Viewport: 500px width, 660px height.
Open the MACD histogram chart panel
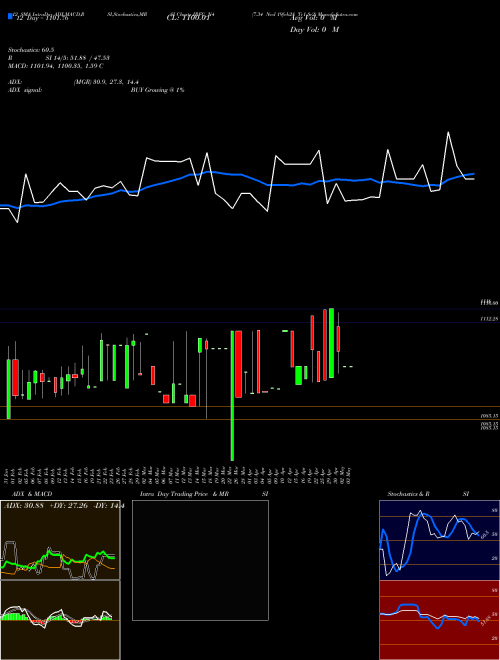point(60,620)
